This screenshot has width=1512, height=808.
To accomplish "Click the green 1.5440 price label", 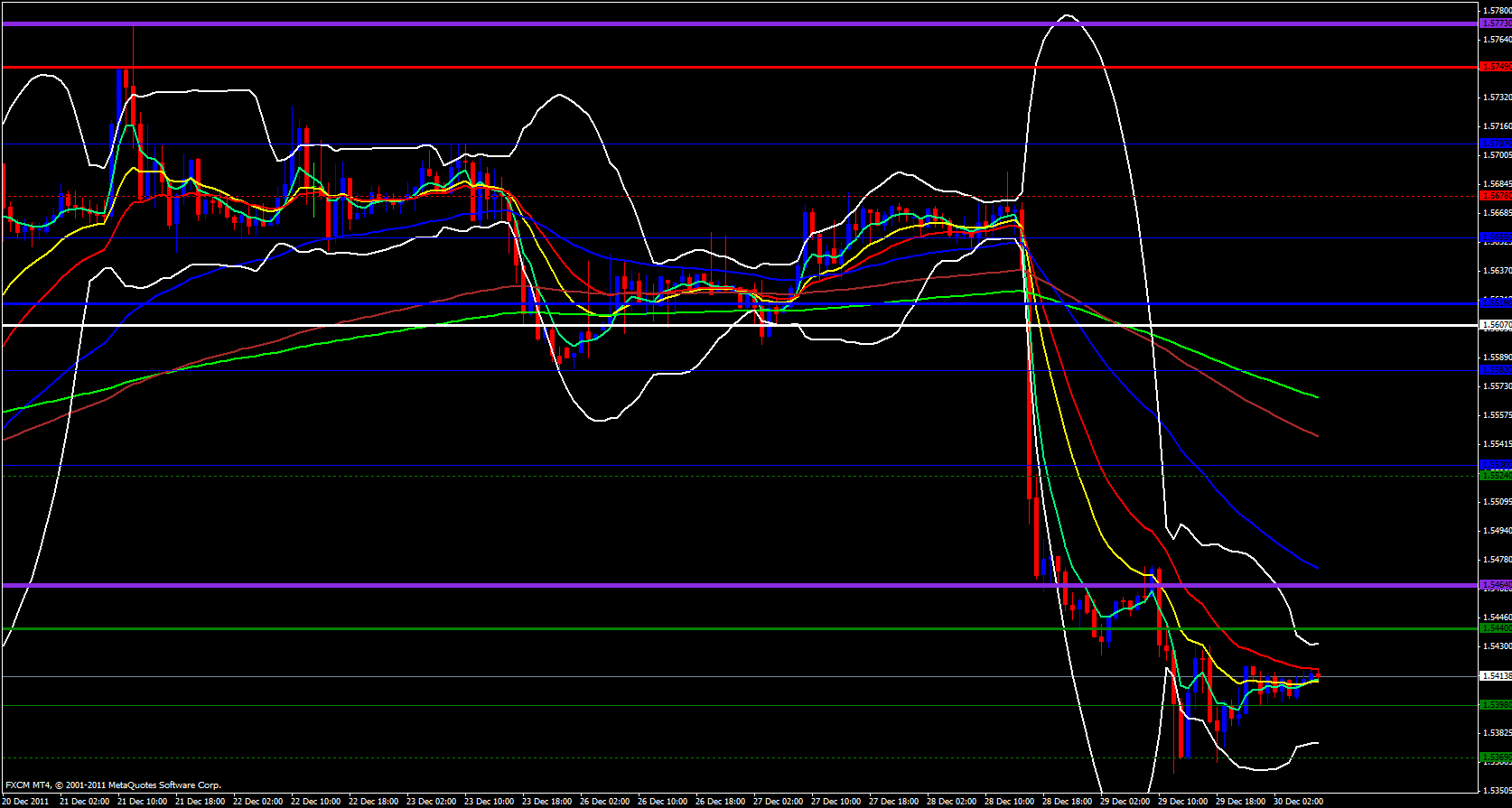I will 1495,628.
